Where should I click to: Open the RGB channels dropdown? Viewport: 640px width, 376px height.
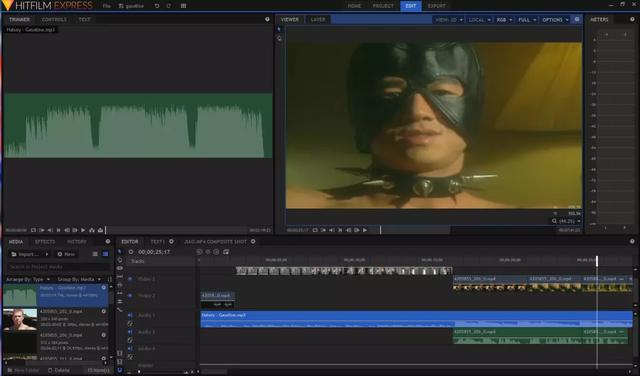point(504,20)
